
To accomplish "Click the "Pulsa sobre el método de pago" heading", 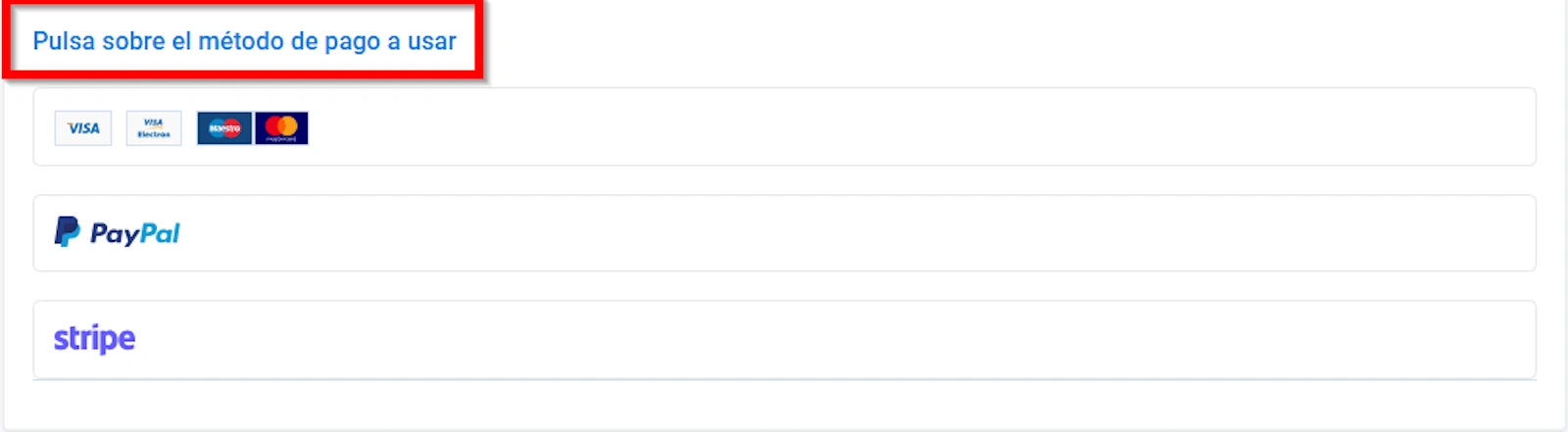I will pos(244,41).
